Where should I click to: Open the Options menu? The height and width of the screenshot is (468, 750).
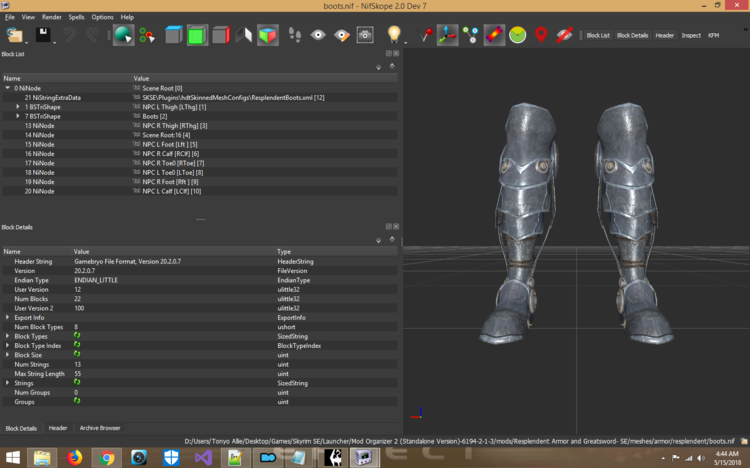pos(102,17)
